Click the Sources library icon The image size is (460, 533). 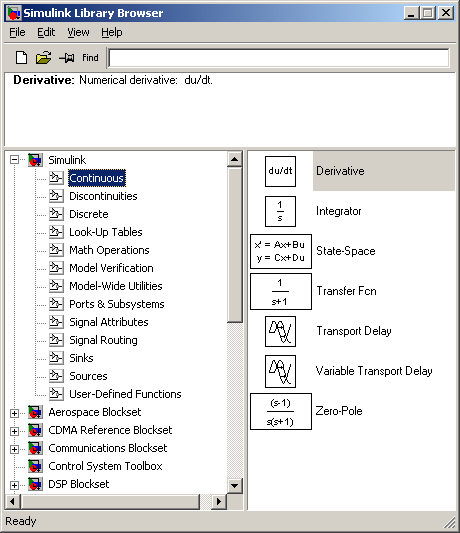[56, 376]
